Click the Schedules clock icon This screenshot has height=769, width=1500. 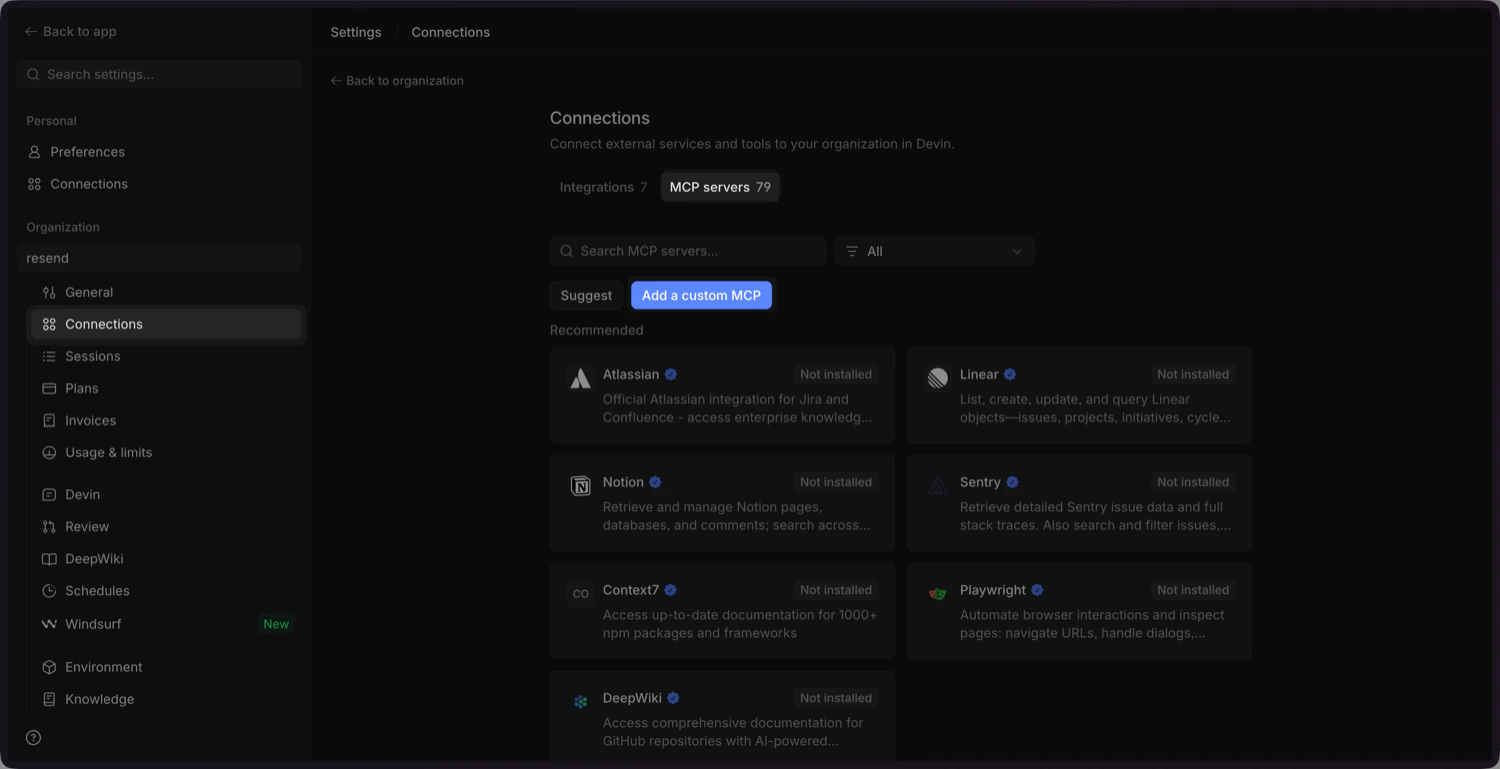pos(49,591)
